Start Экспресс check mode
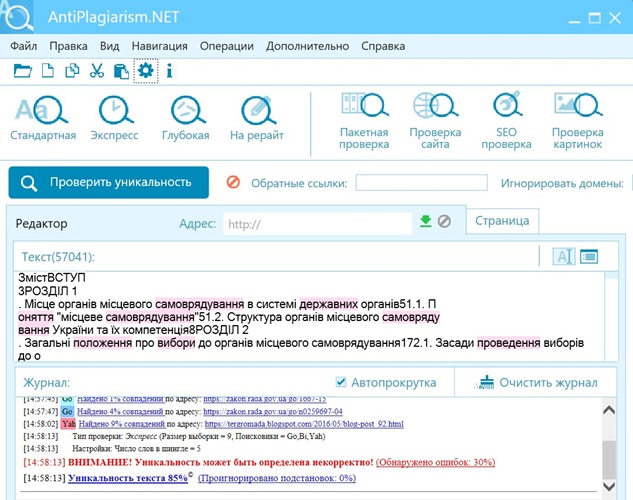The width and height of the screenshot is (633, 500). point(114,117)
